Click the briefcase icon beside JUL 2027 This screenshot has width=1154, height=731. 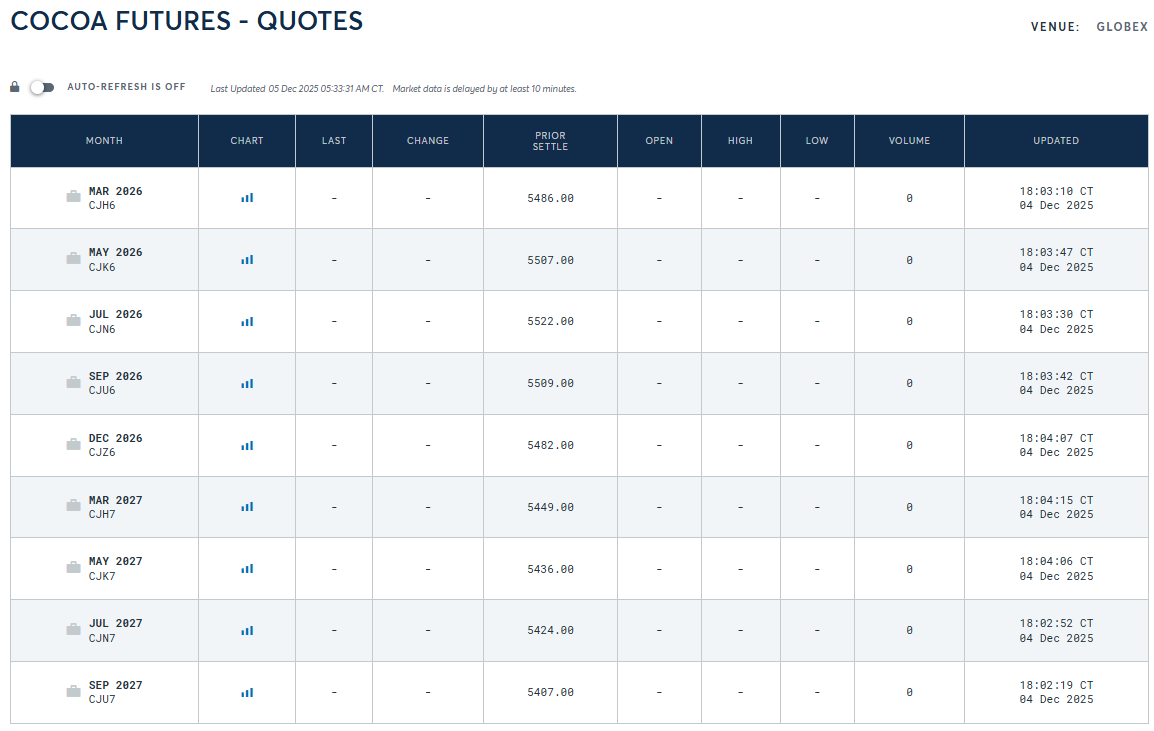(74, 629)
